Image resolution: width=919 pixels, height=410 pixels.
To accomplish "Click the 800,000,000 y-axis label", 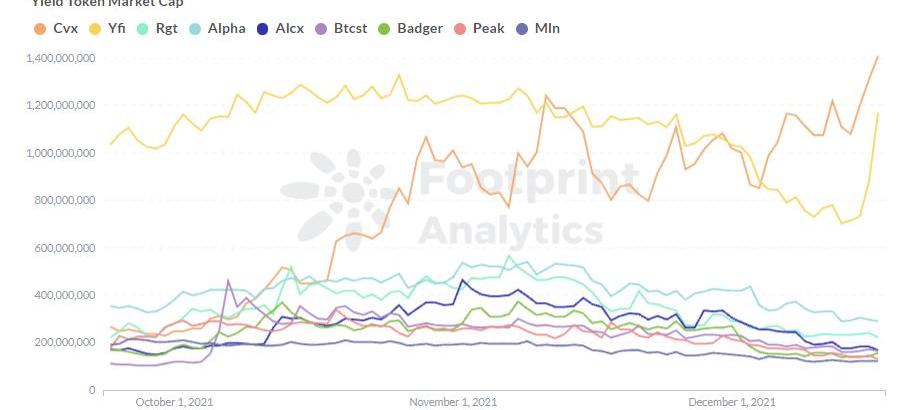I will (x=65, y=200).
